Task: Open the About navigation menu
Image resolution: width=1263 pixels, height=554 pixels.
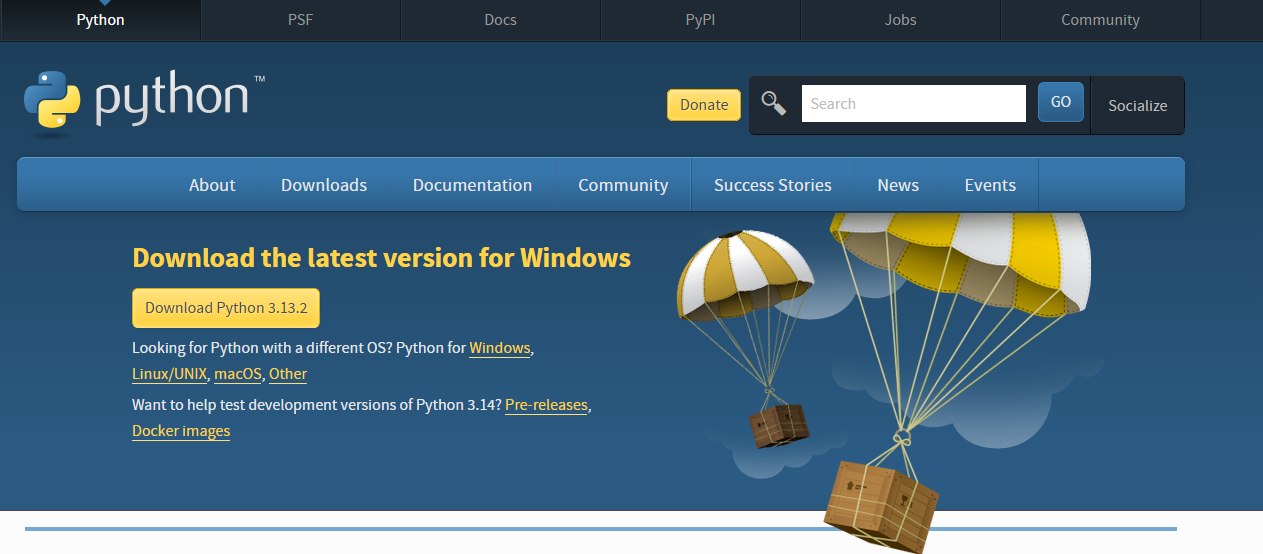Action: (x=212, y=185)
